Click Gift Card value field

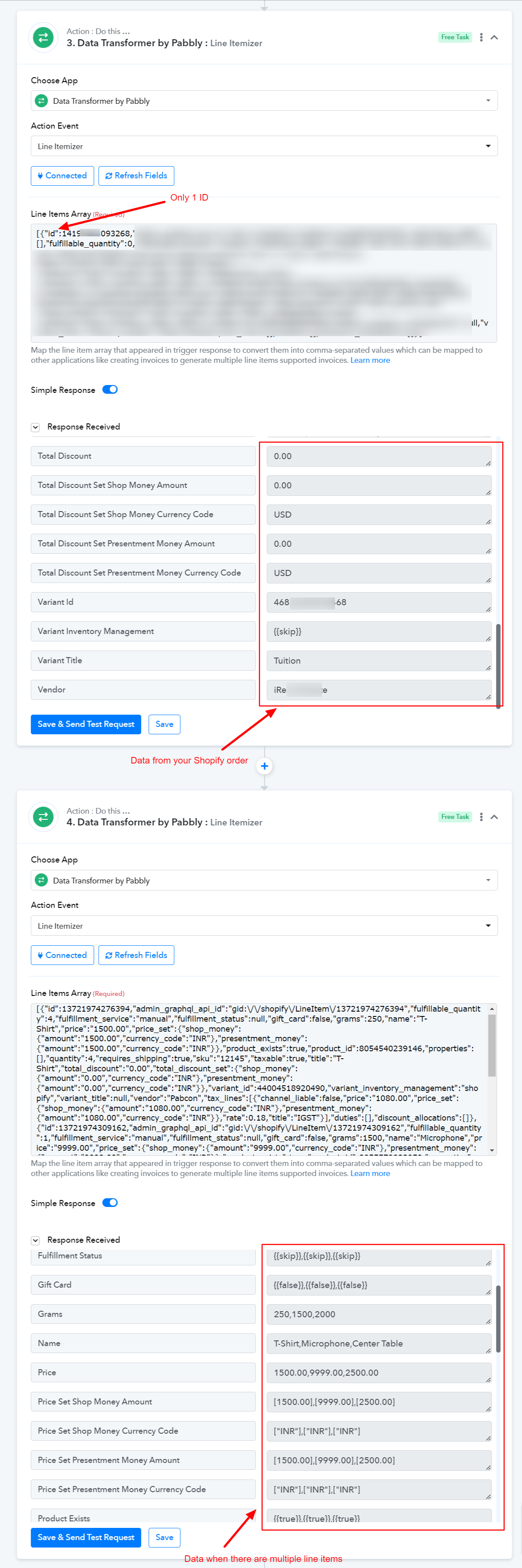coord(379,1285)
